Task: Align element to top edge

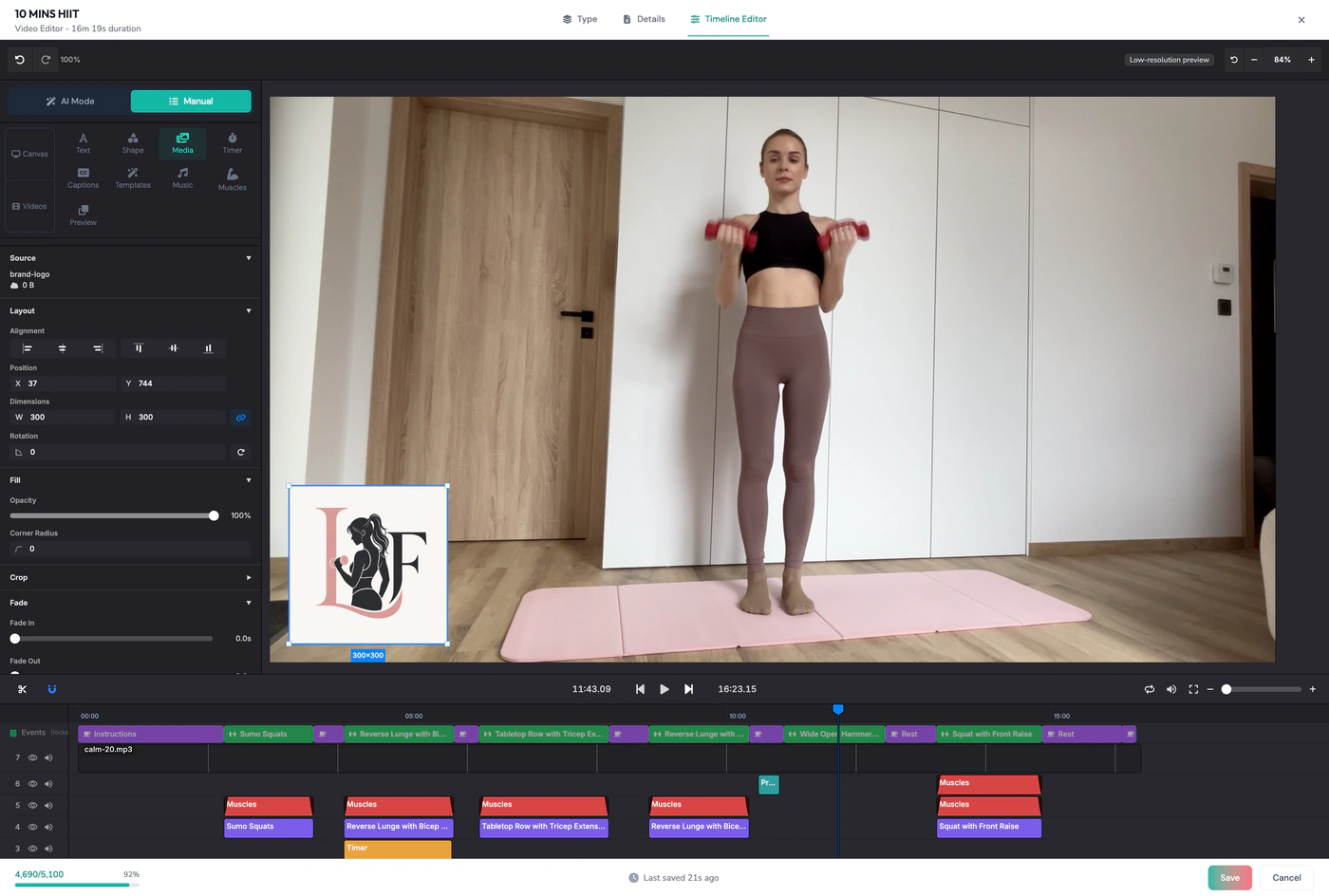Action: coord(139,348)
